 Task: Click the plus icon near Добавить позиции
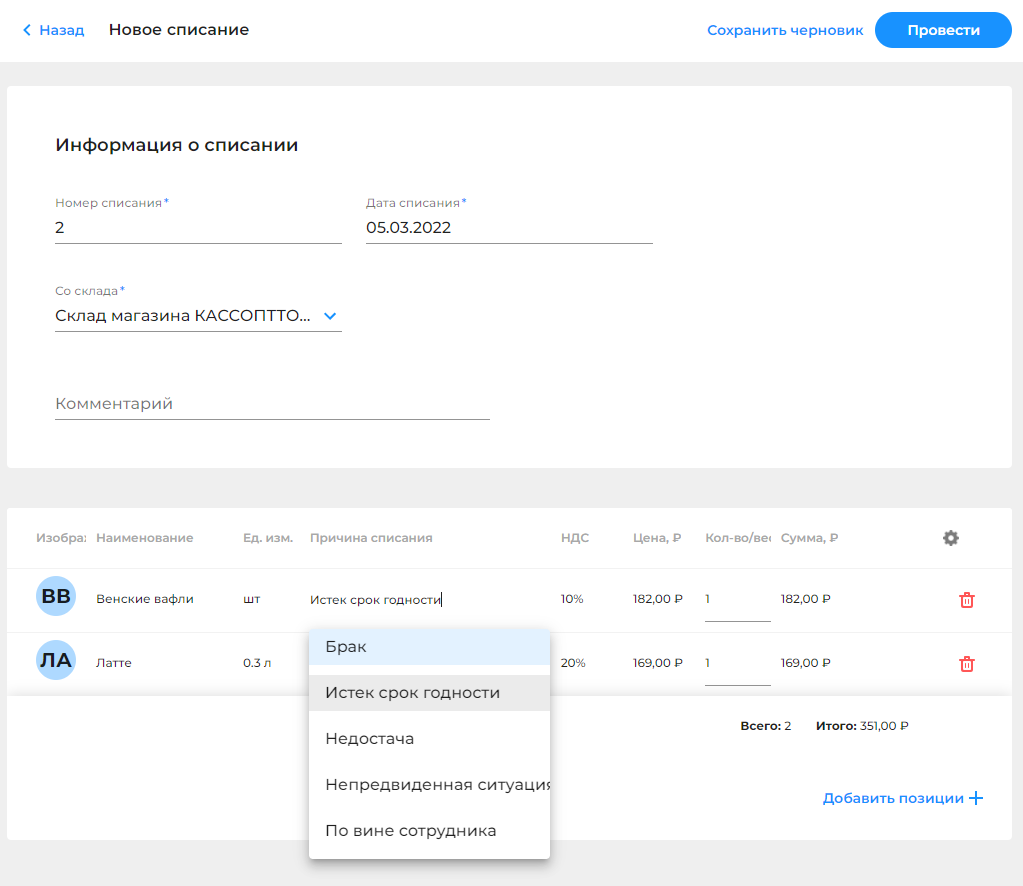pos(976,798)
